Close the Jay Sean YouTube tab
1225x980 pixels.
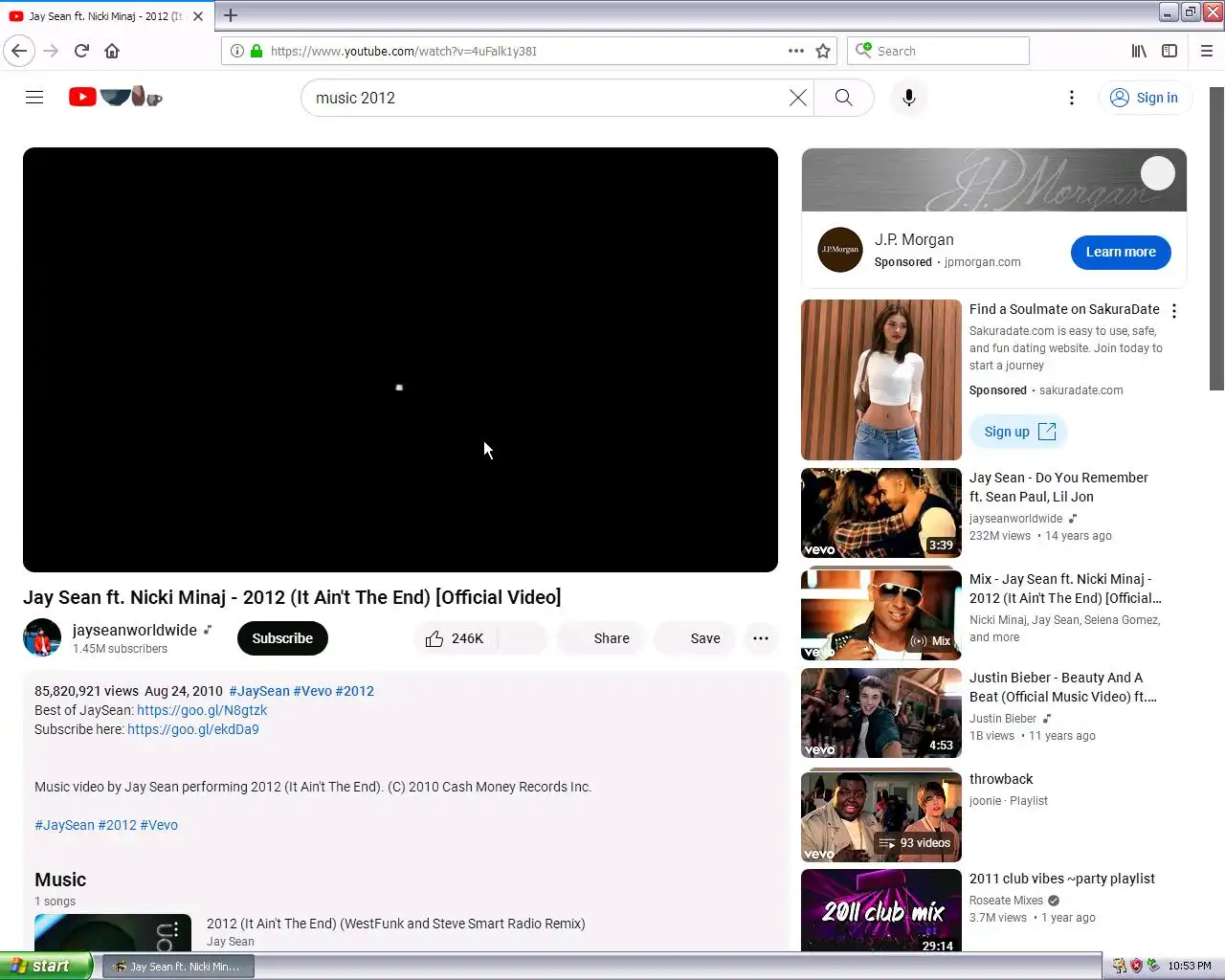point(198,16)
